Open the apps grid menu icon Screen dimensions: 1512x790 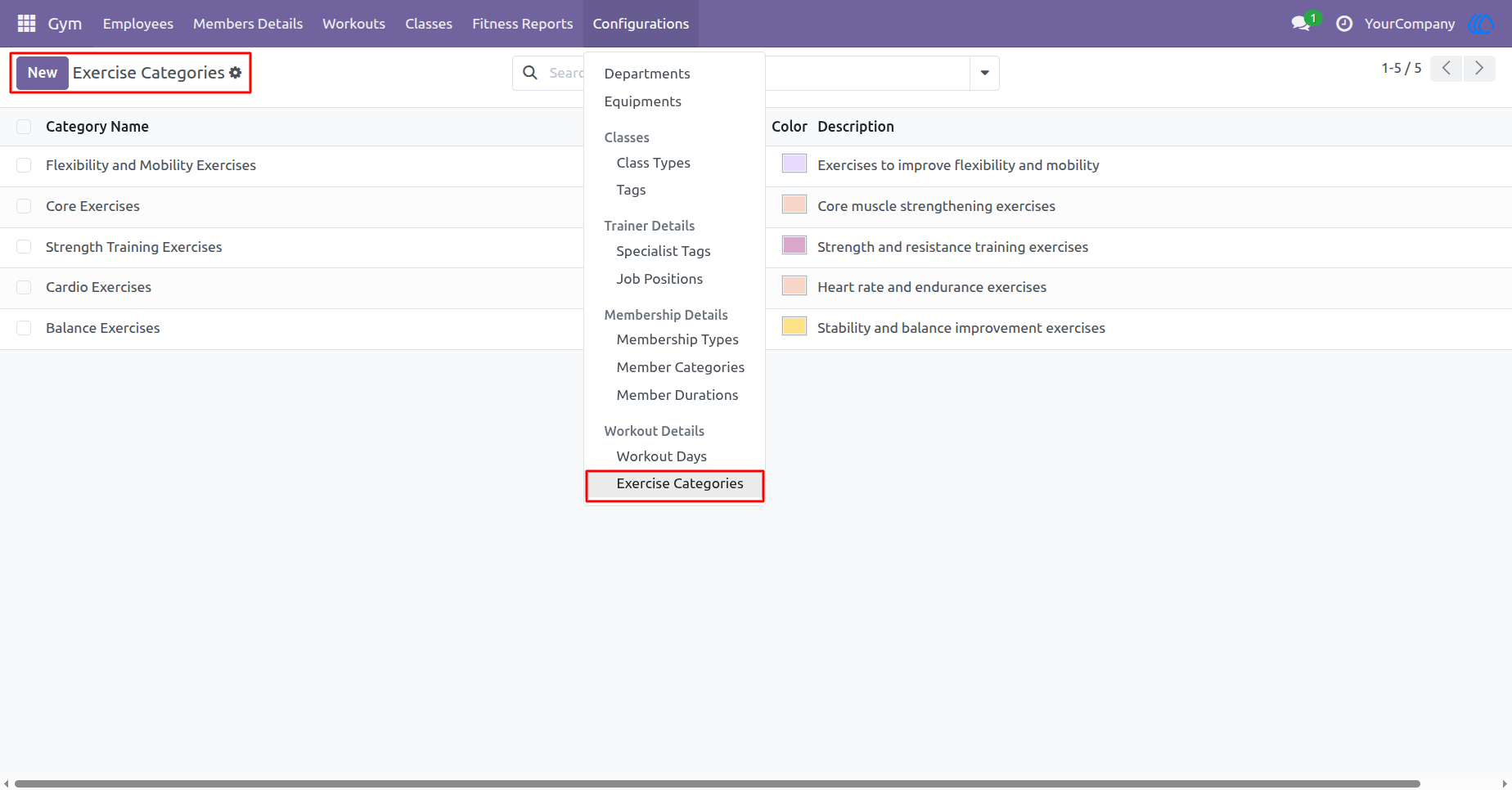(x=26, y=24)
